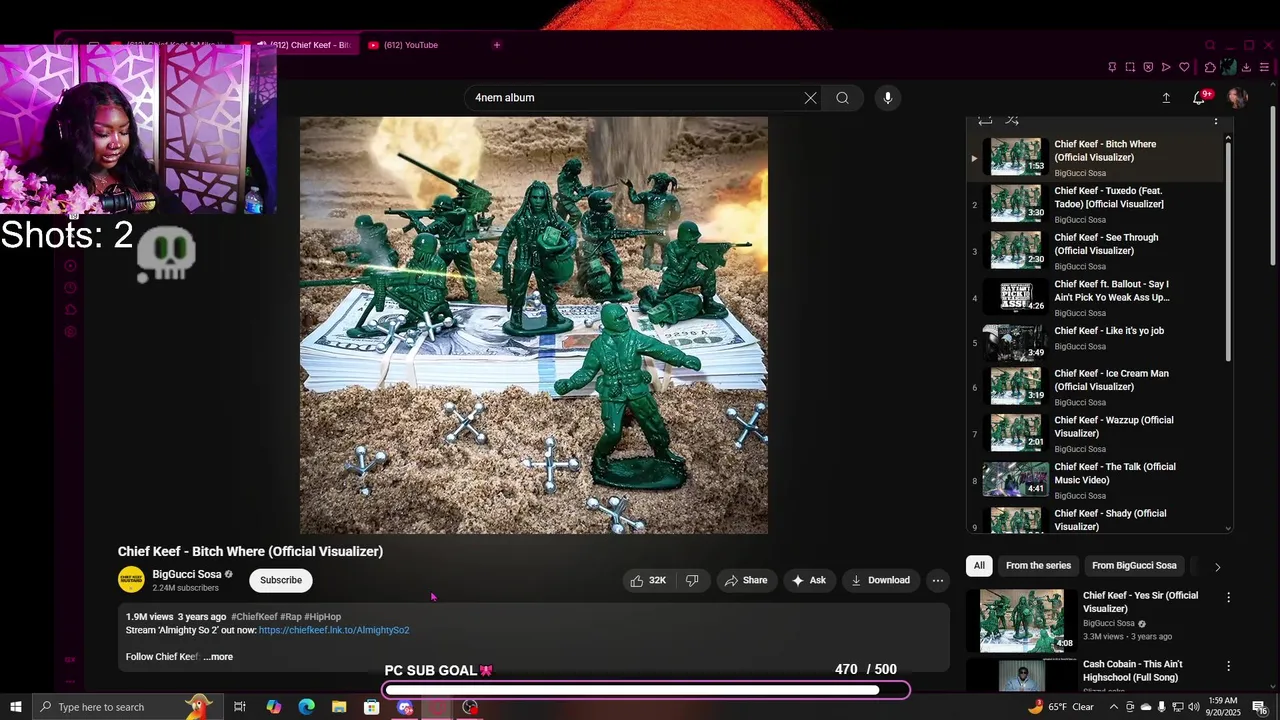
Task: Open playlist three-dot options menu
Action: click(x=1216, y=121)
